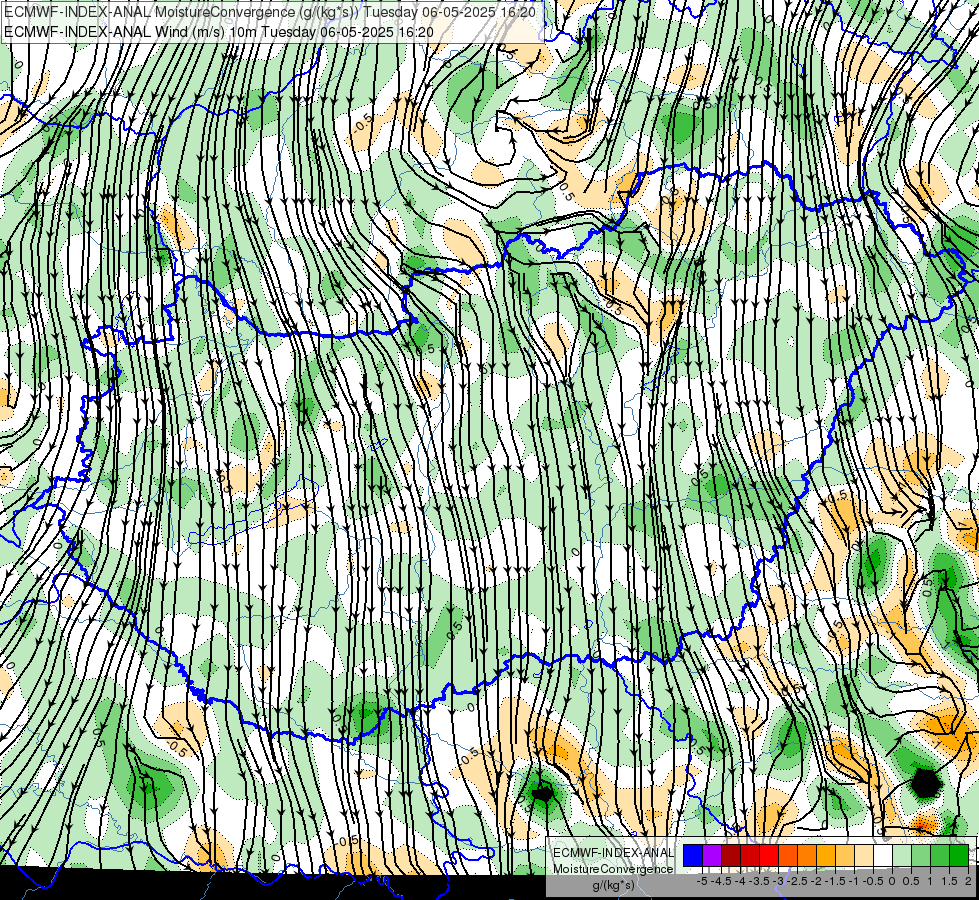Pick the dark maroon legend swatch above -4.5
The width and height of the screenshot is (979, 900).
coord(731,856)
